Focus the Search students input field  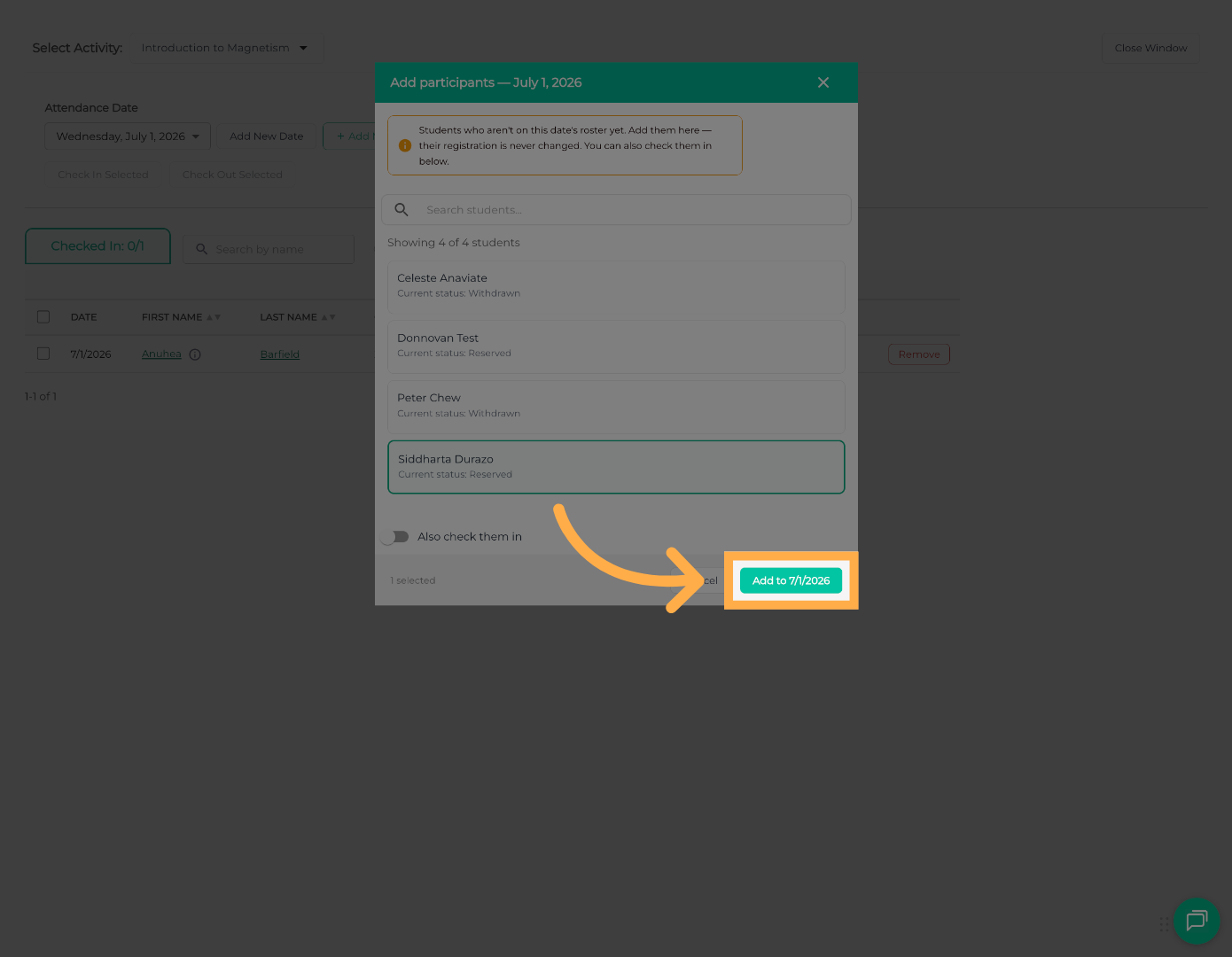coord(616,210)
